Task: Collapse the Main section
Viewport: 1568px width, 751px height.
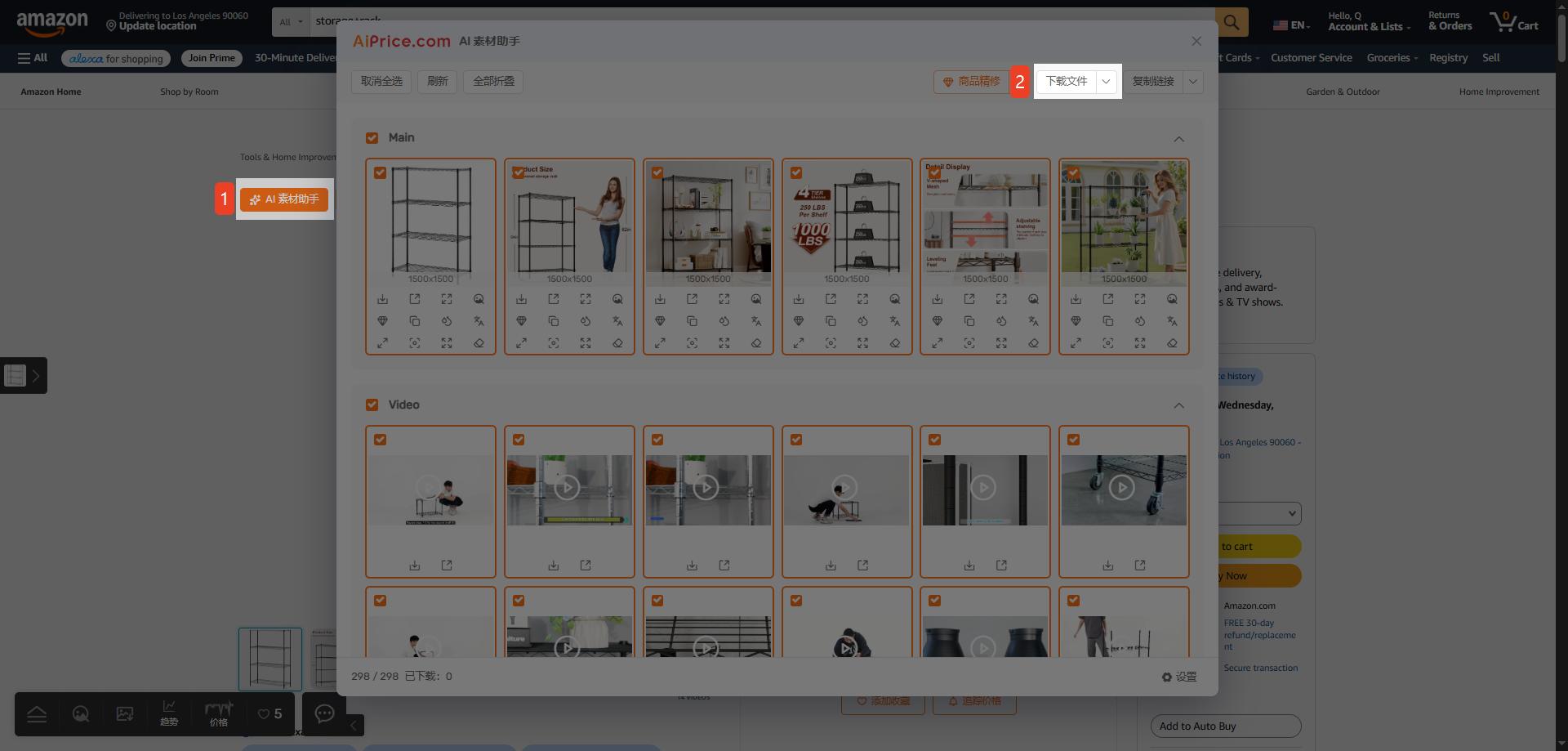Action: coord(1179,139)
